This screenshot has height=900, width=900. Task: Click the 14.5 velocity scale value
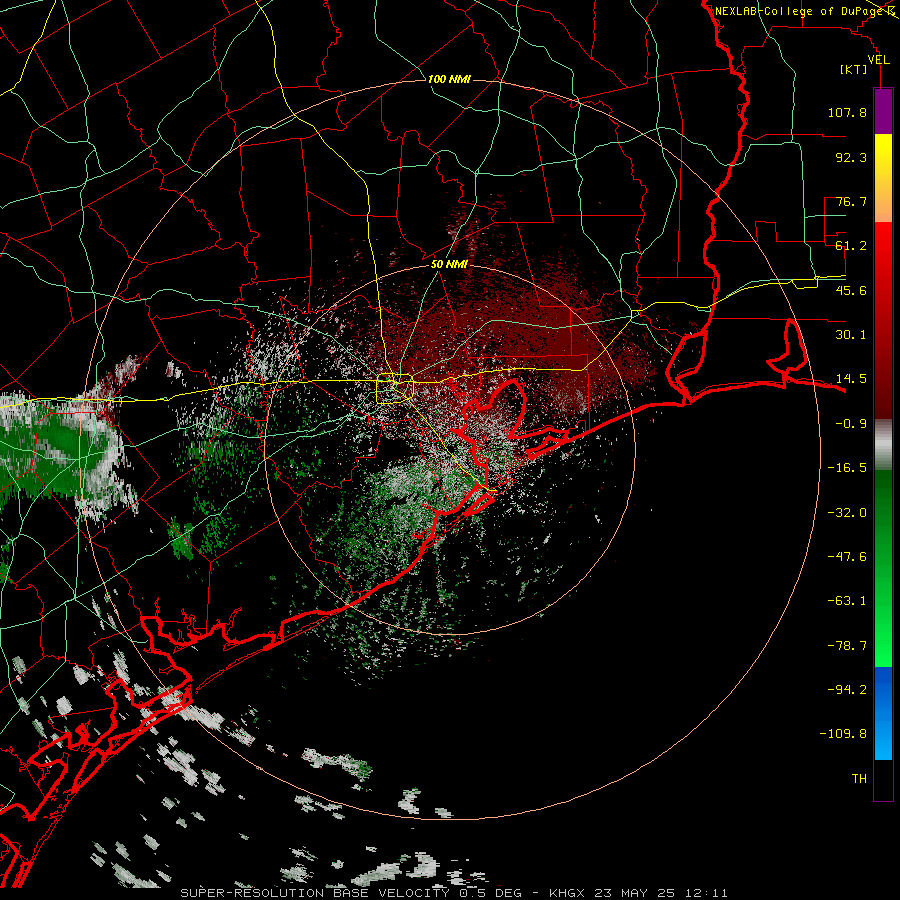(851, 379)
